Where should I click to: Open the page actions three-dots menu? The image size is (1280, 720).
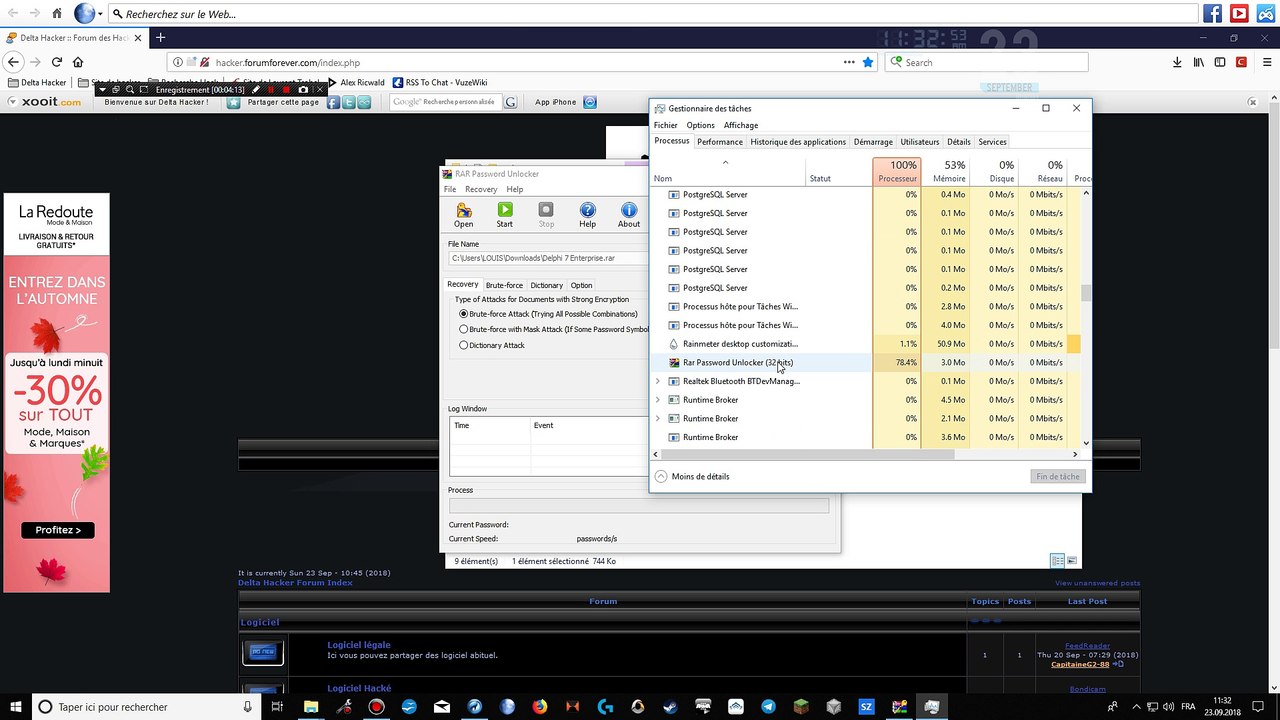pyautogui.click(x=849, y=62)
